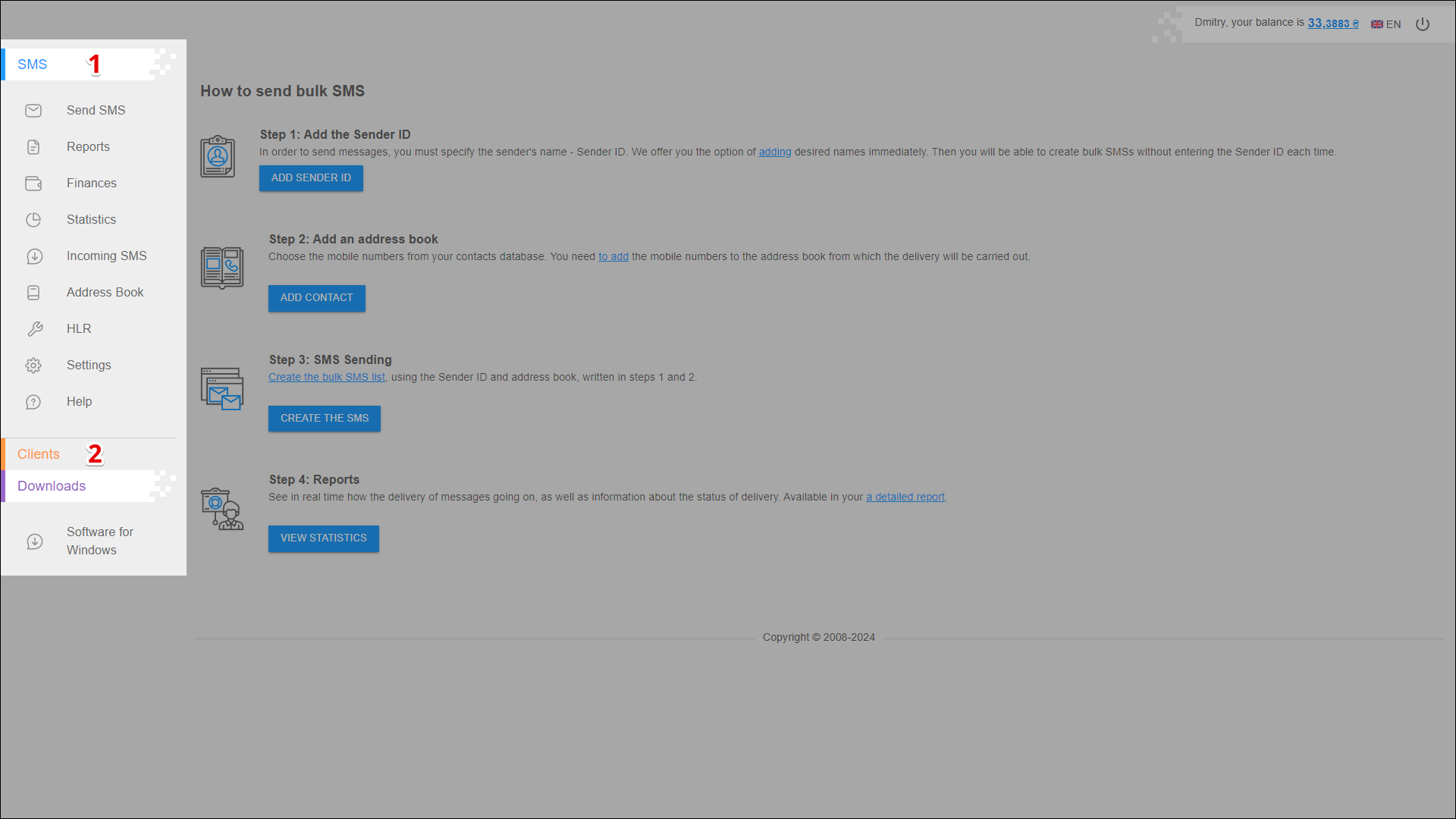1456x819 pixels.
Task: Click the Statistics pie chart icon
Action: coord(33,220)
